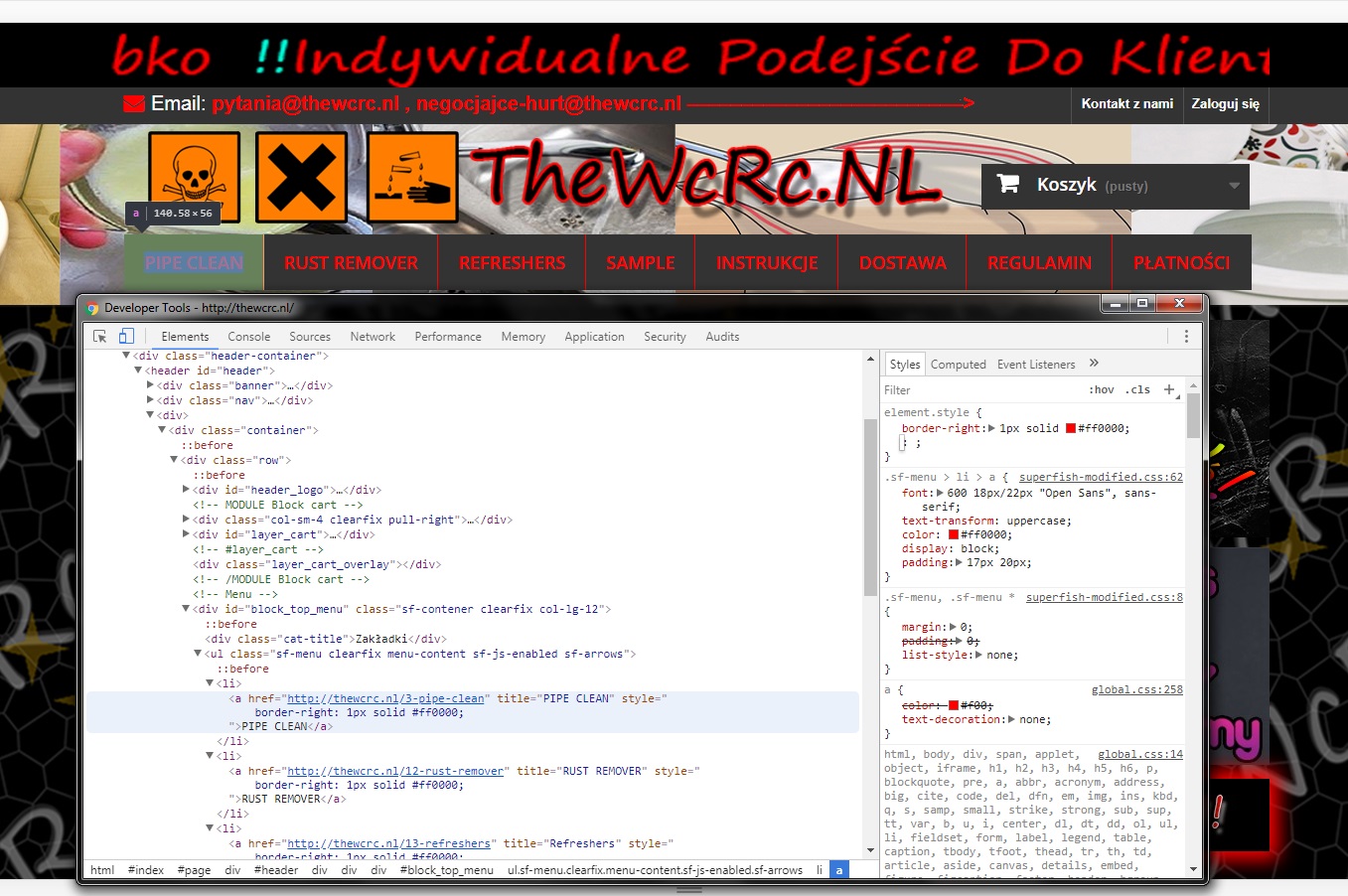Open global.css:14 source link
This screenshot has height=896, width=1348.
1140,755
